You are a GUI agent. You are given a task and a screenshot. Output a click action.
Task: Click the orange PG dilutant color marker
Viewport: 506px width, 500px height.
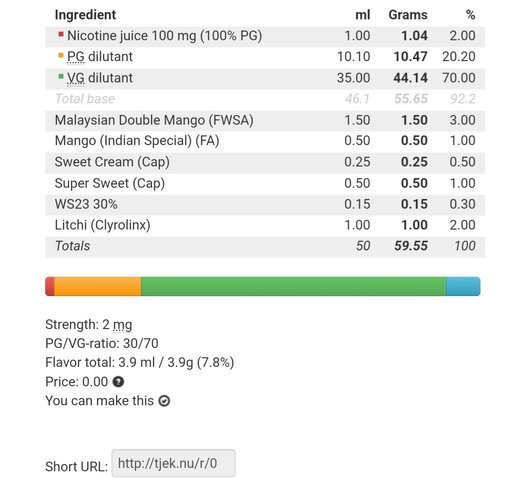pyautogui.click(x=61, y=55)
